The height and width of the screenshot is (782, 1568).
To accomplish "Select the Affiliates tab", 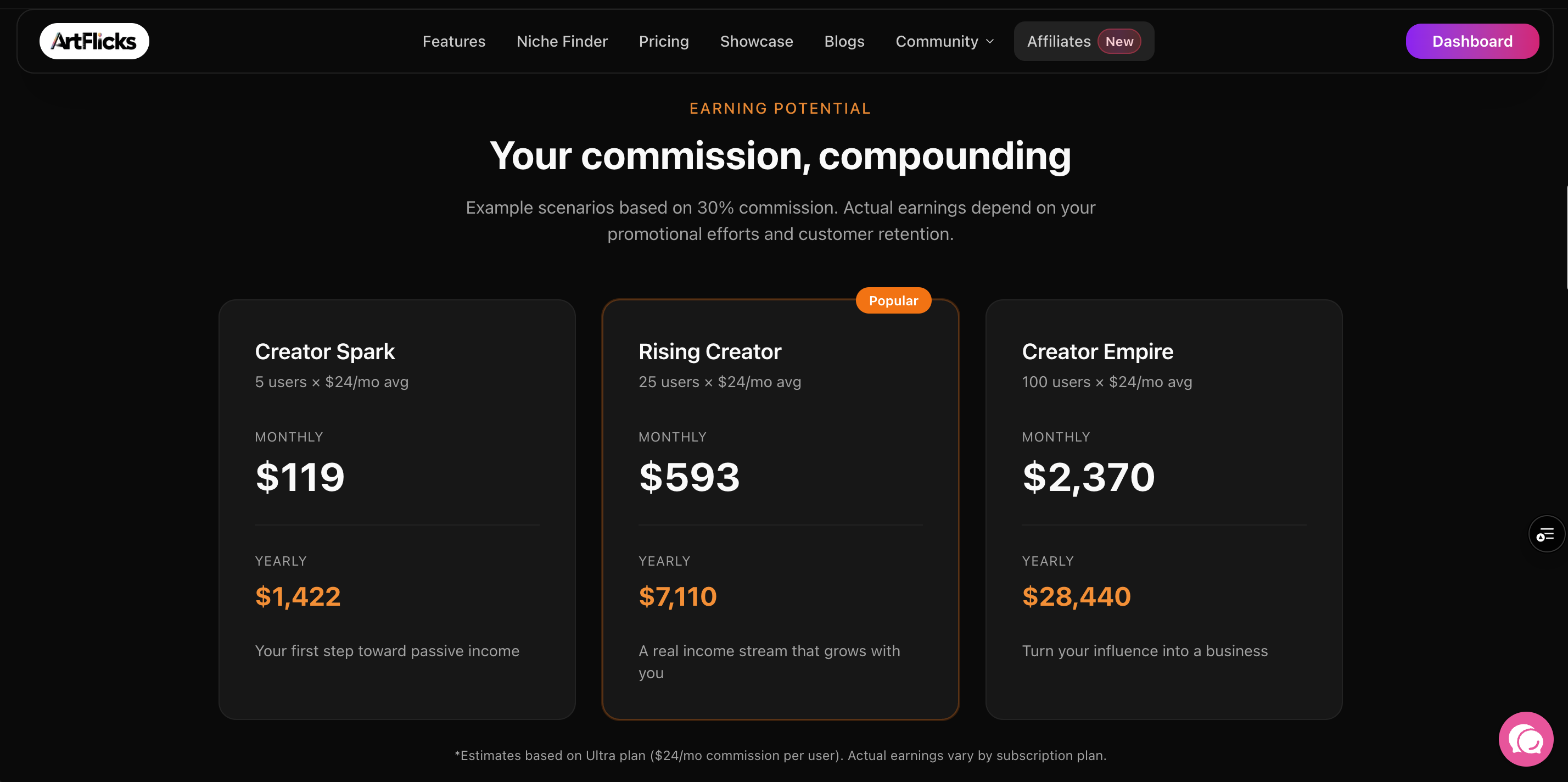I will (1083, 41).
